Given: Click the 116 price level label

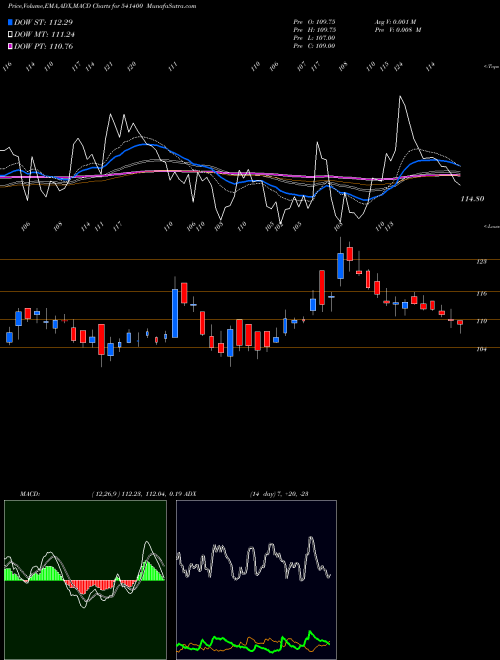Looking at the screenshot, I should point(481,294).
